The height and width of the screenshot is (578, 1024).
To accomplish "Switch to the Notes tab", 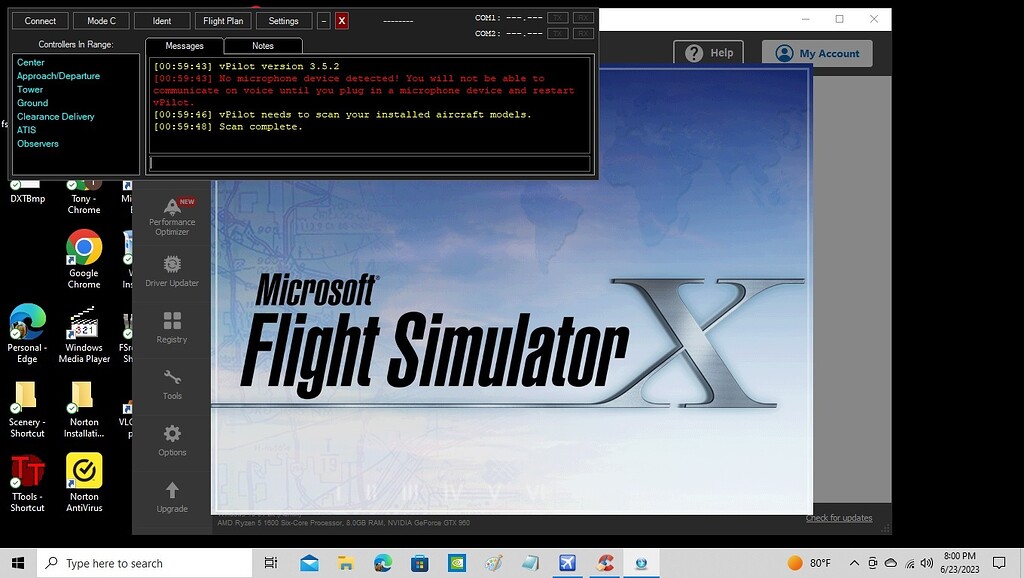I will coord(262,45).
